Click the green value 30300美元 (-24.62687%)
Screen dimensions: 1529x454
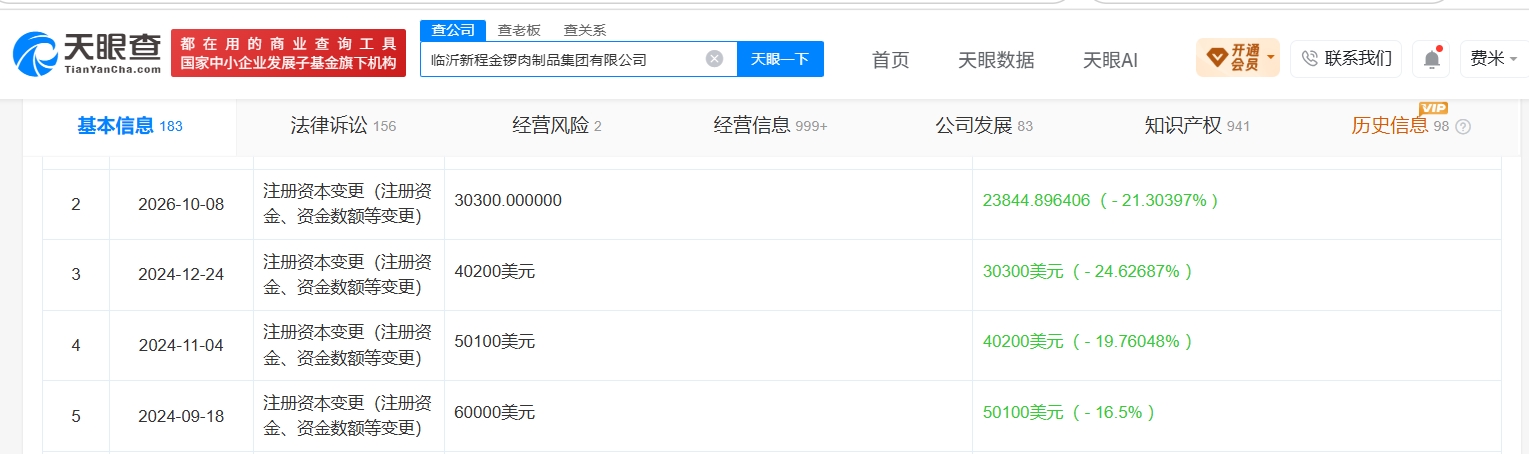pyautogui.click(x=1088, y=271)
